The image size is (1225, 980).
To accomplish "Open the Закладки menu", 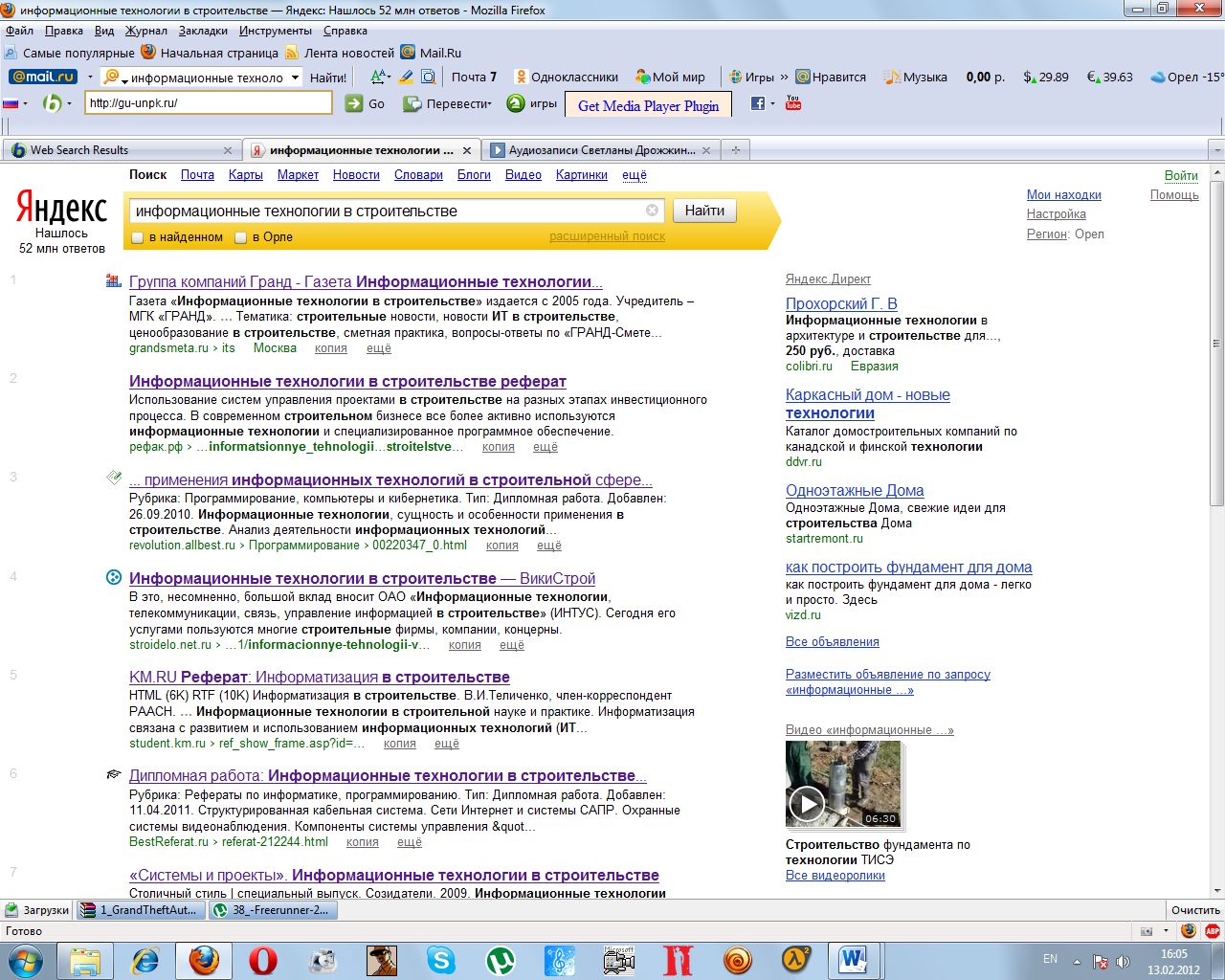I will [203, 31].
